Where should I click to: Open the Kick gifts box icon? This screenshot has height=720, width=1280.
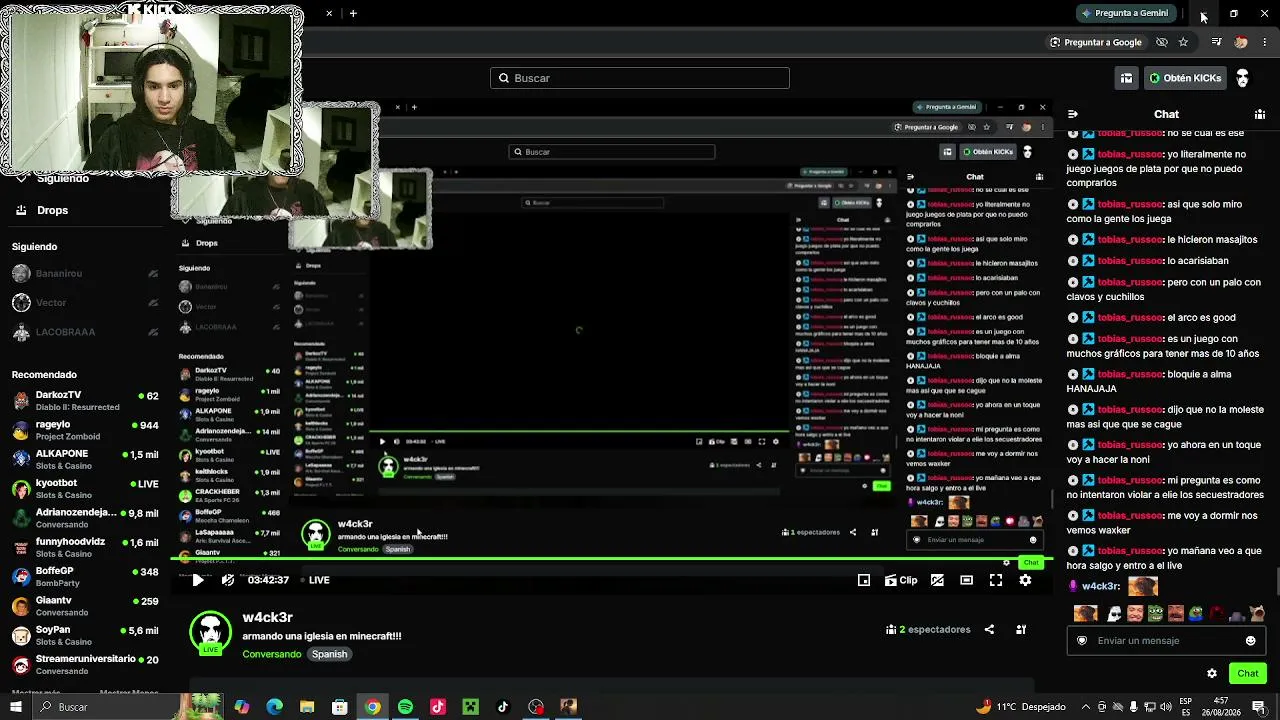click(x=1126, y=78)
